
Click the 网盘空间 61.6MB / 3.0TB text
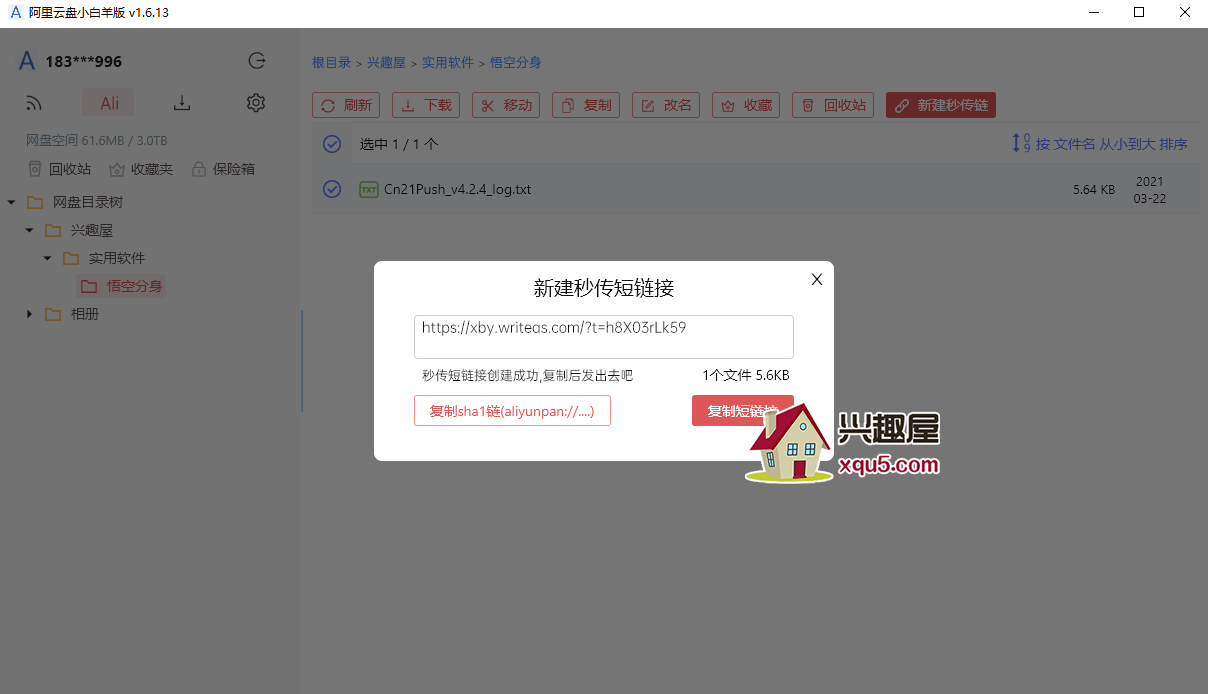coord(97,140)
